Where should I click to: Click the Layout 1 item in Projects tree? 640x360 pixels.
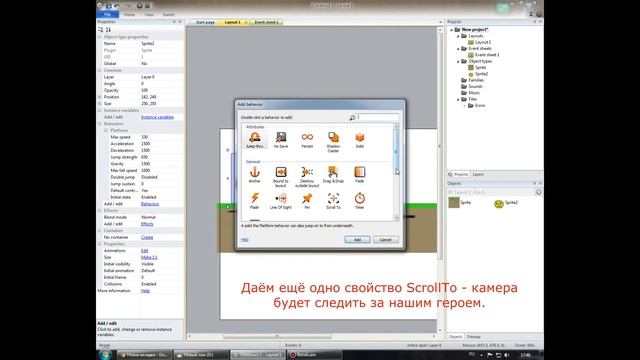[x=483, y=42]
